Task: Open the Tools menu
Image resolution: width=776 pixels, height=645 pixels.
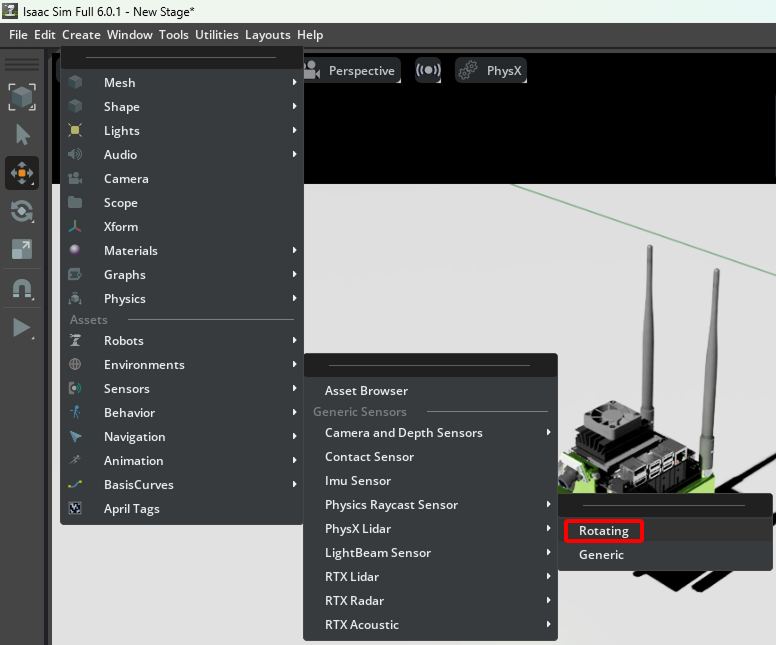Action: (174, 35)
